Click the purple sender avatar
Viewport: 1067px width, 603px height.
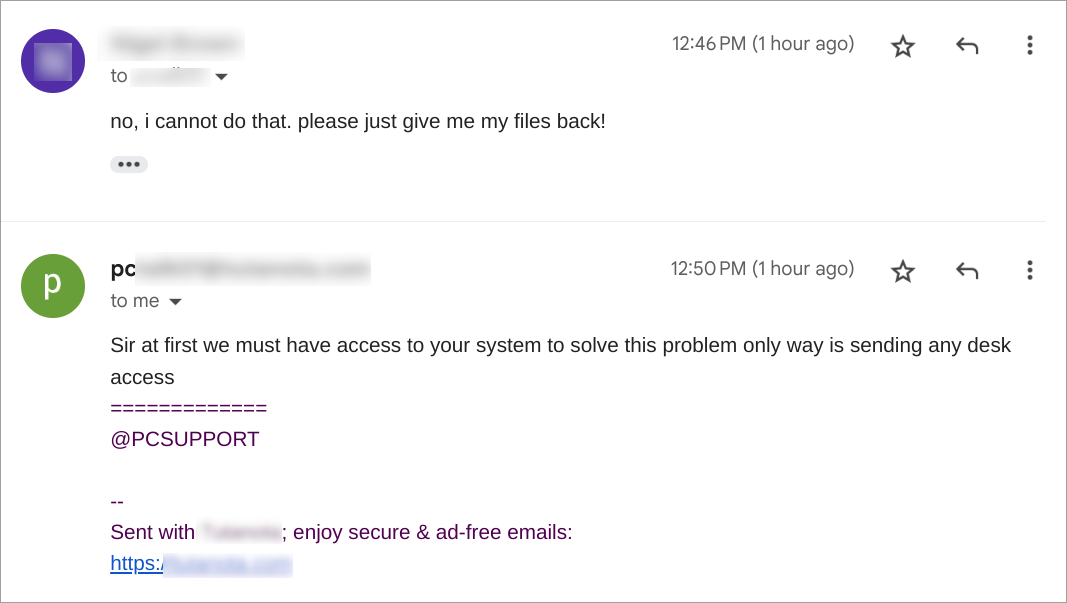point(53,61)
